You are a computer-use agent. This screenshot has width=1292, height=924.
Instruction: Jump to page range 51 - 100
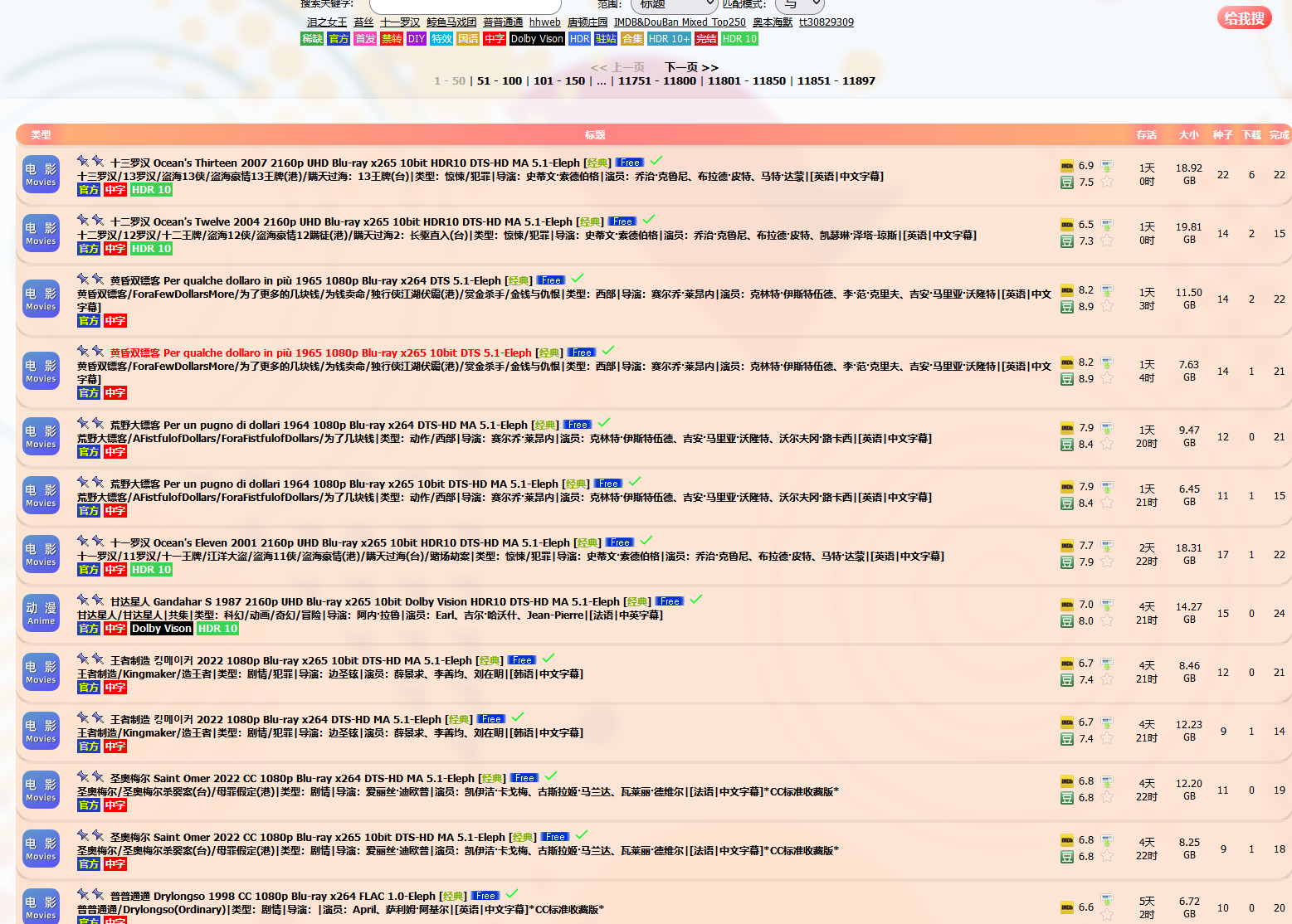(x=500, y=80)
